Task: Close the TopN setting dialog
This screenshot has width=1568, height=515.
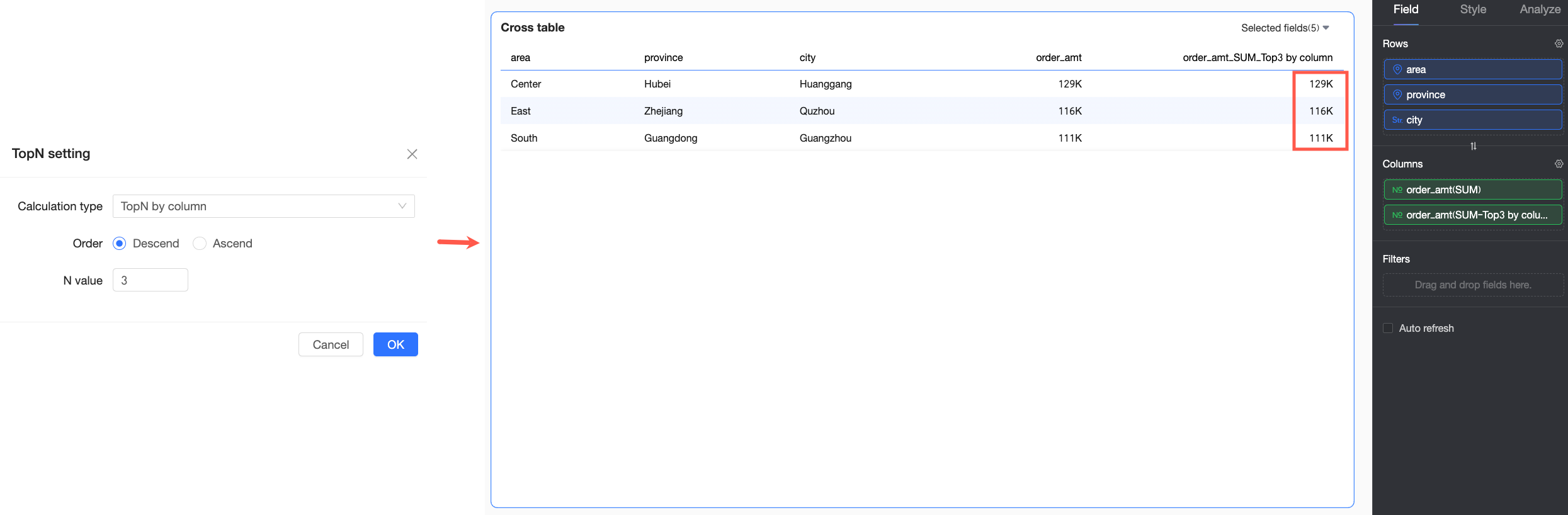Action: [412, 154]
